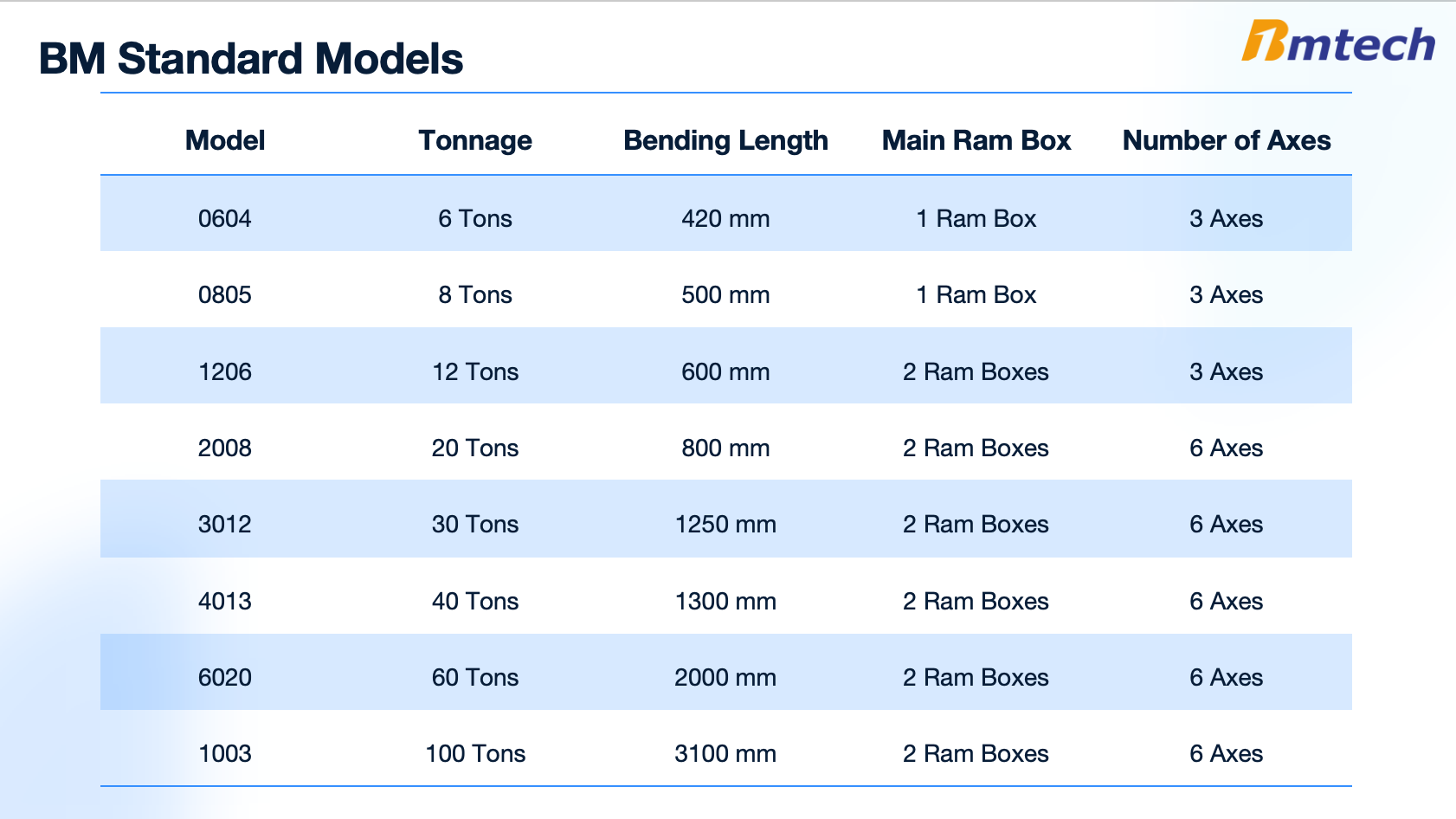The height and width of the screenshot is (819, 1456).
Task: Click the Number of Axes header
Action: (x=1227, y=140)
